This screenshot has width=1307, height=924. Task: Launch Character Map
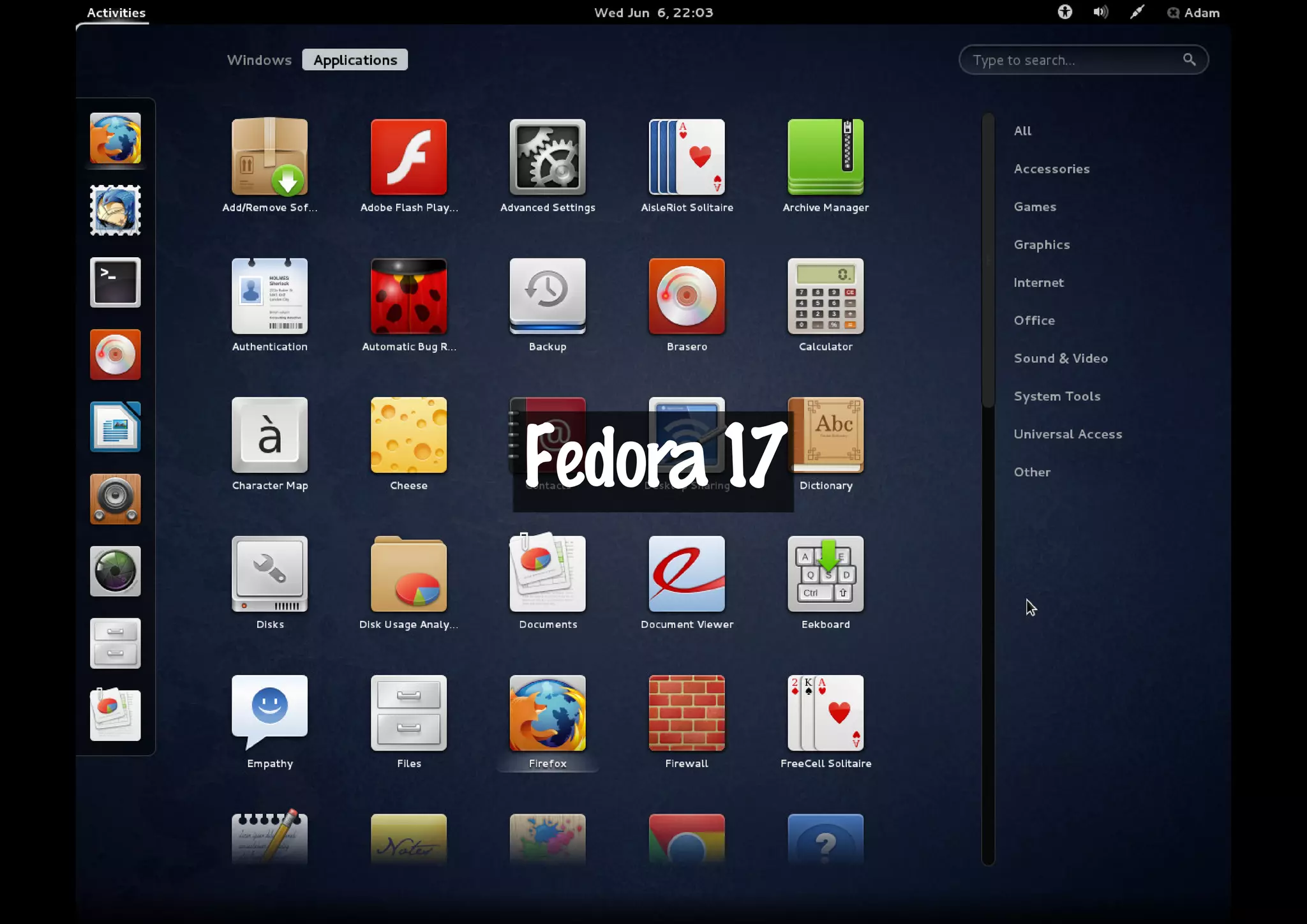click(269, 444)
